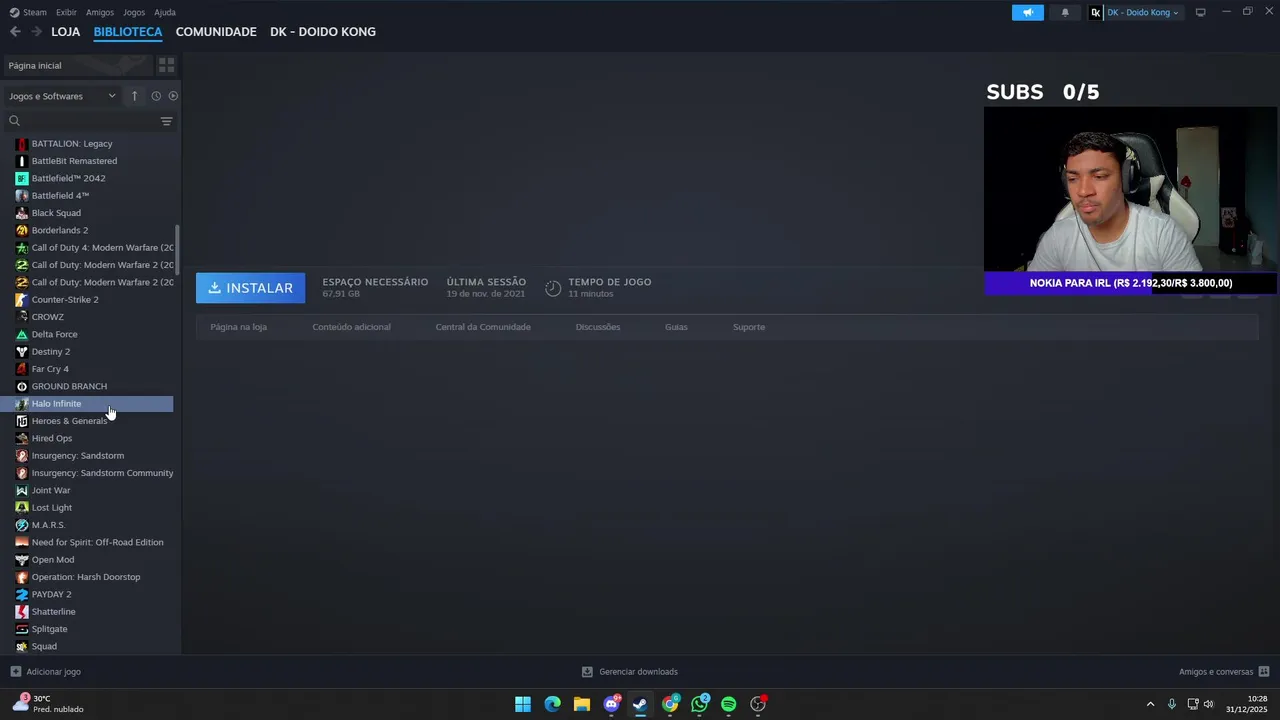Open Amigos e conversas

pyautogui.click(x=1224, y=672)
